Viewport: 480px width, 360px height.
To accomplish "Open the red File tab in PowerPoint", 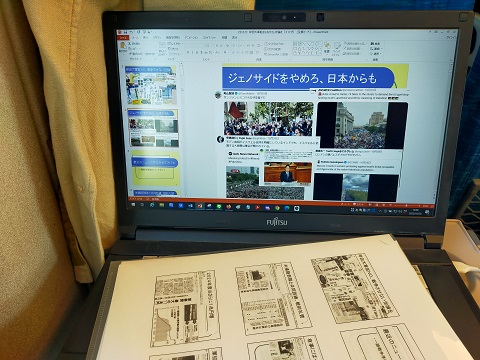I will pyautogui.click(x=122, y=37).
